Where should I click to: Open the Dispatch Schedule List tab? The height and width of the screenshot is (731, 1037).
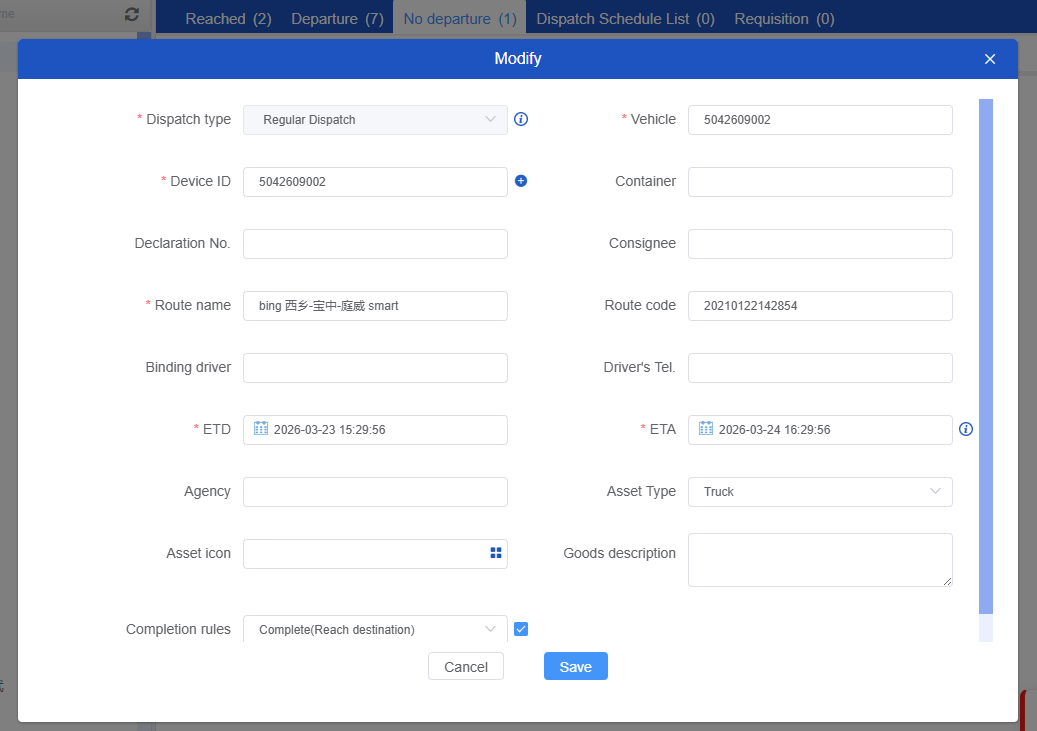tap(625, 19)
